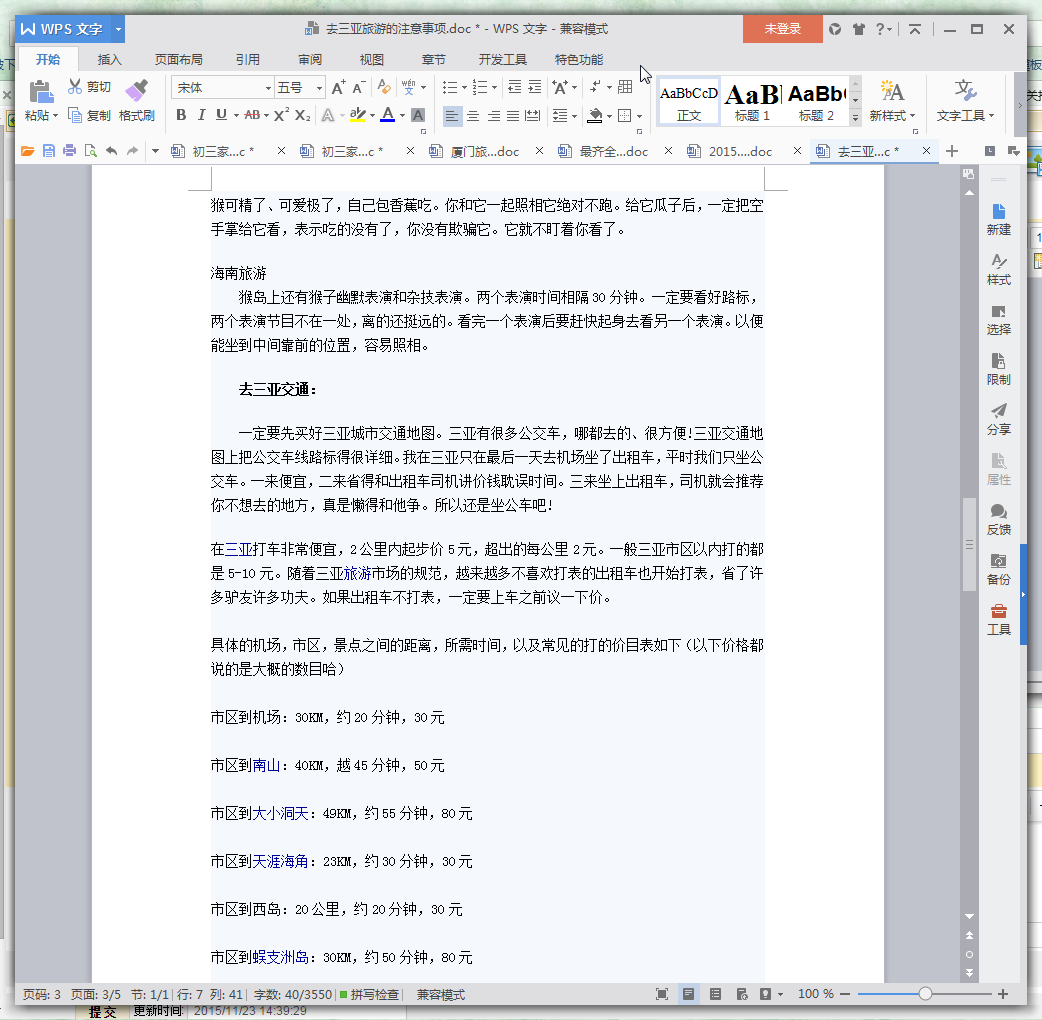1042x1020 pixels.
Task: Clear formatting with the eraser icon
Action: coord(384,87)
